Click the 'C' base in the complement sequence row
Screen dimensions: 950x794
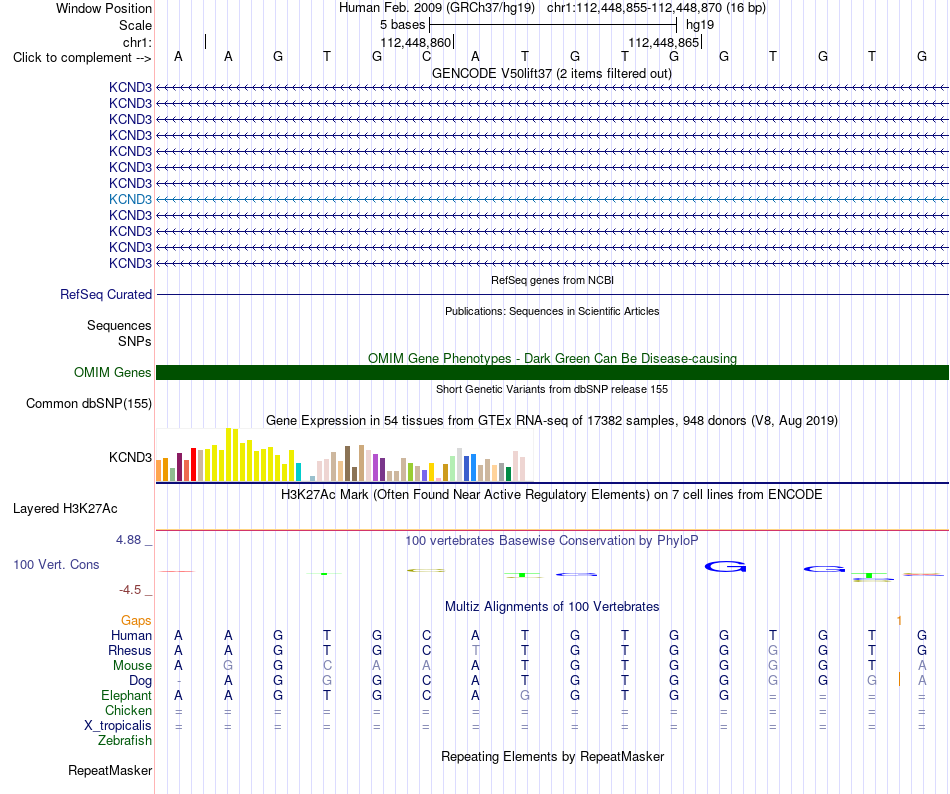click(x=427, y=56)
